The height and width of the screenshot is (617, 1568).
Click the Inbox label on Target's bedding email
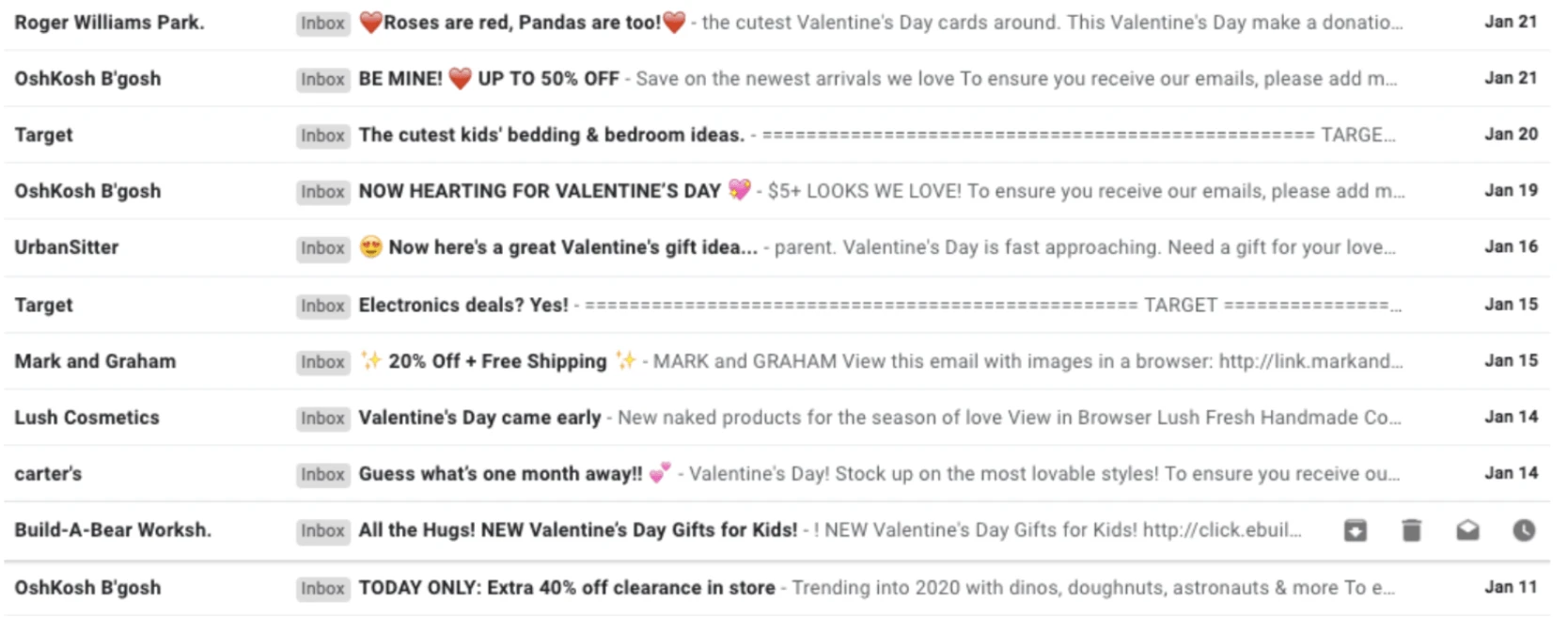pos(322,135)
